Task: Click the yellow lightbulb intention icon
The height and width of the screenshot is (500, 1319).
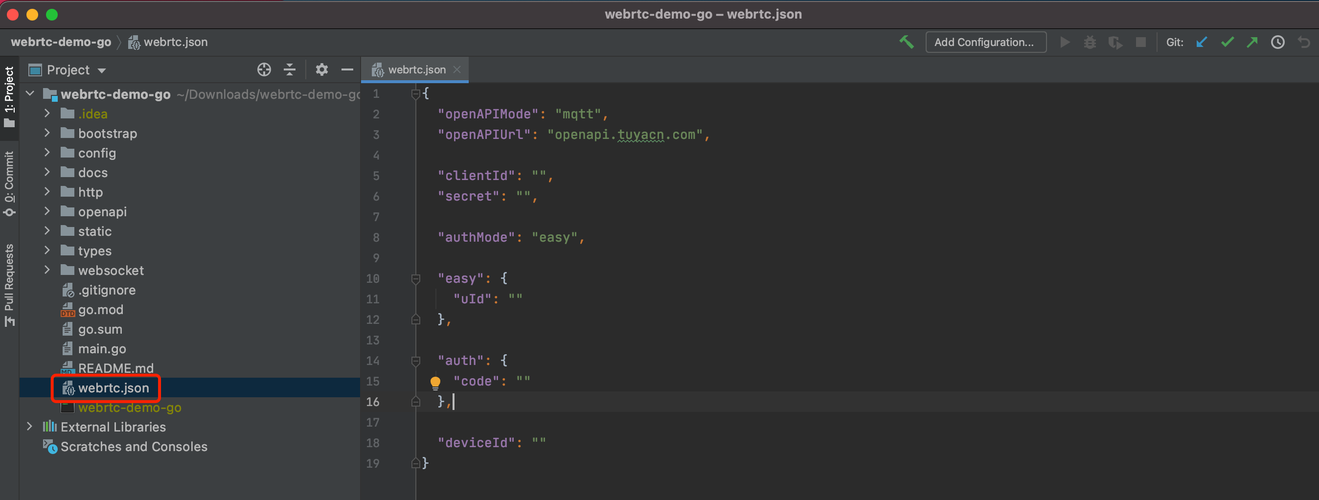Action: pos(435,382)
